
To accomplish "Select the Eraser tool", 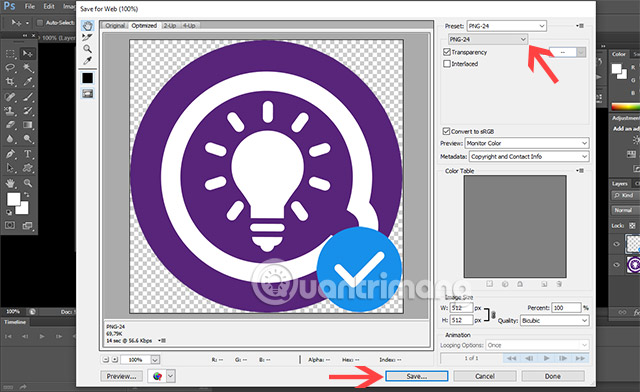I will tap(11, 125).
